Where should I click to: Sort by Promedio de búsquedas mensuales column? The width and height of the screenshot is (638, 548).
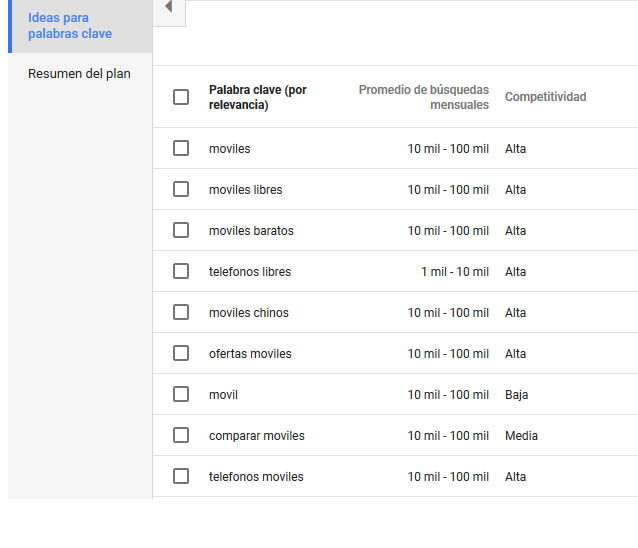click(424, 97)
